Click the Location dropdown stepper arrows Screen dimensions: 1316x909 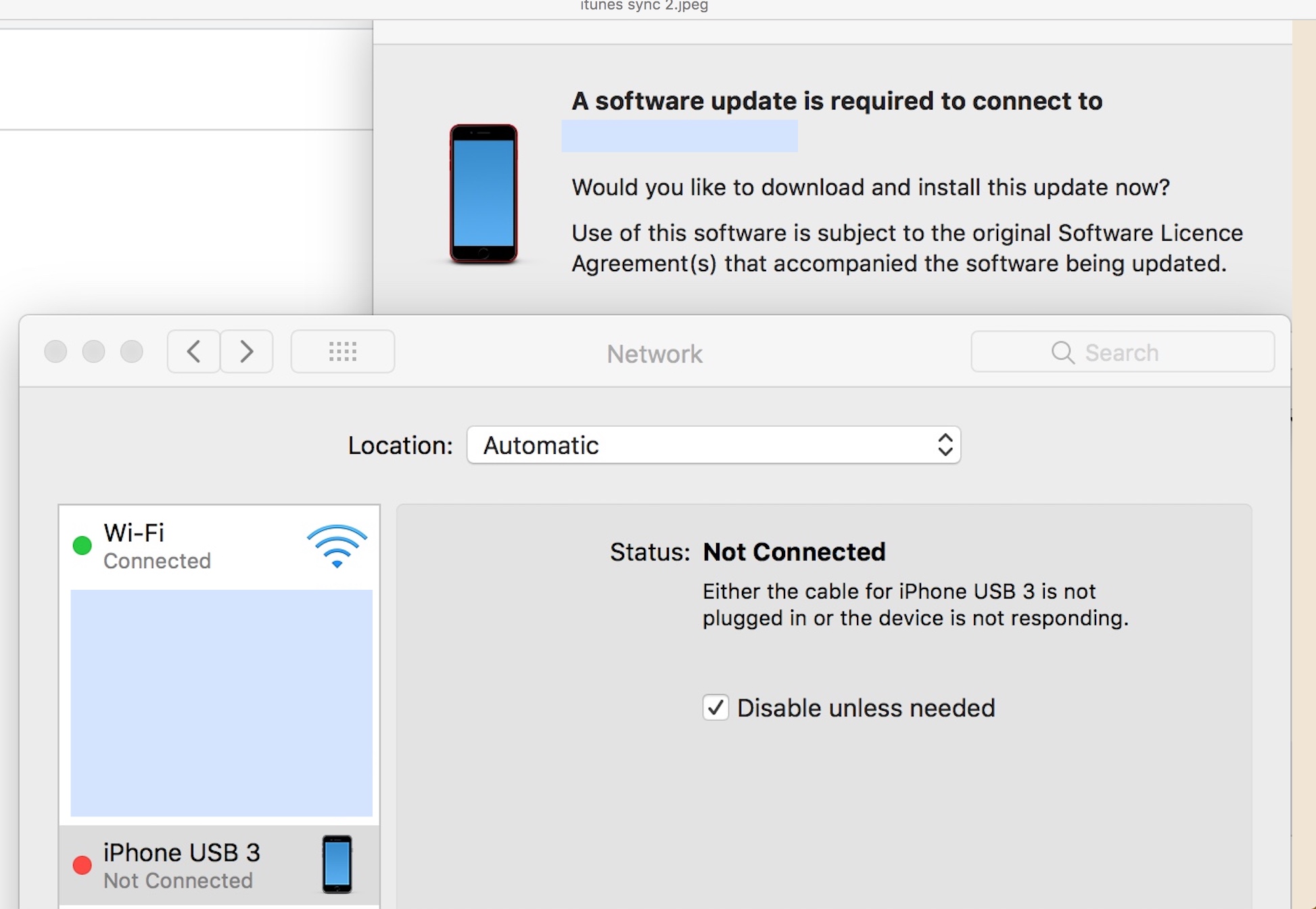pos(945,445)
